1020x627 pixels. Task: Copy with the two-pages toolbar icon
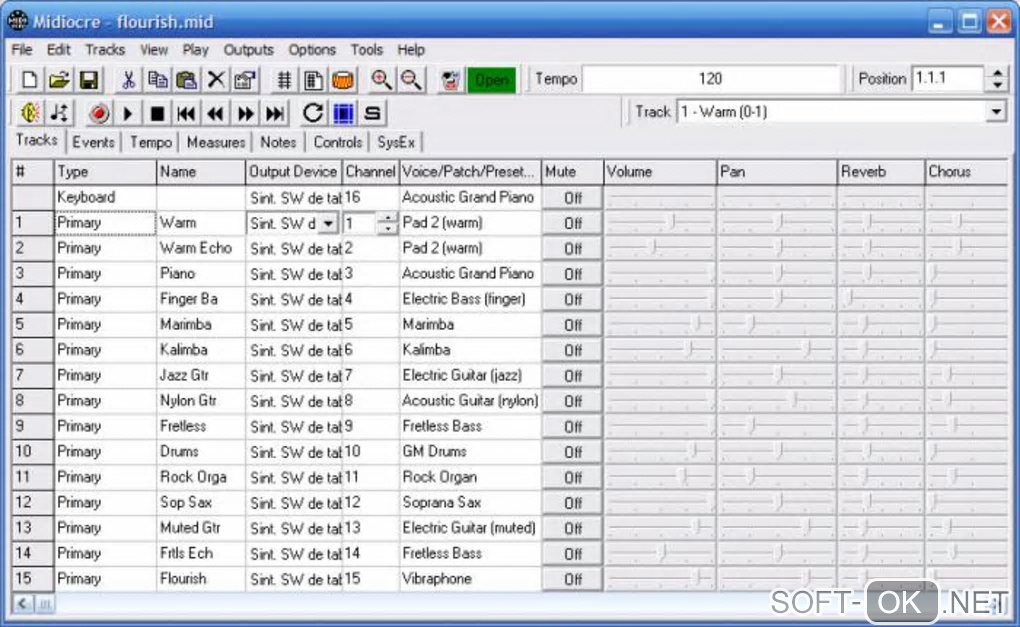tap(157, 80)
